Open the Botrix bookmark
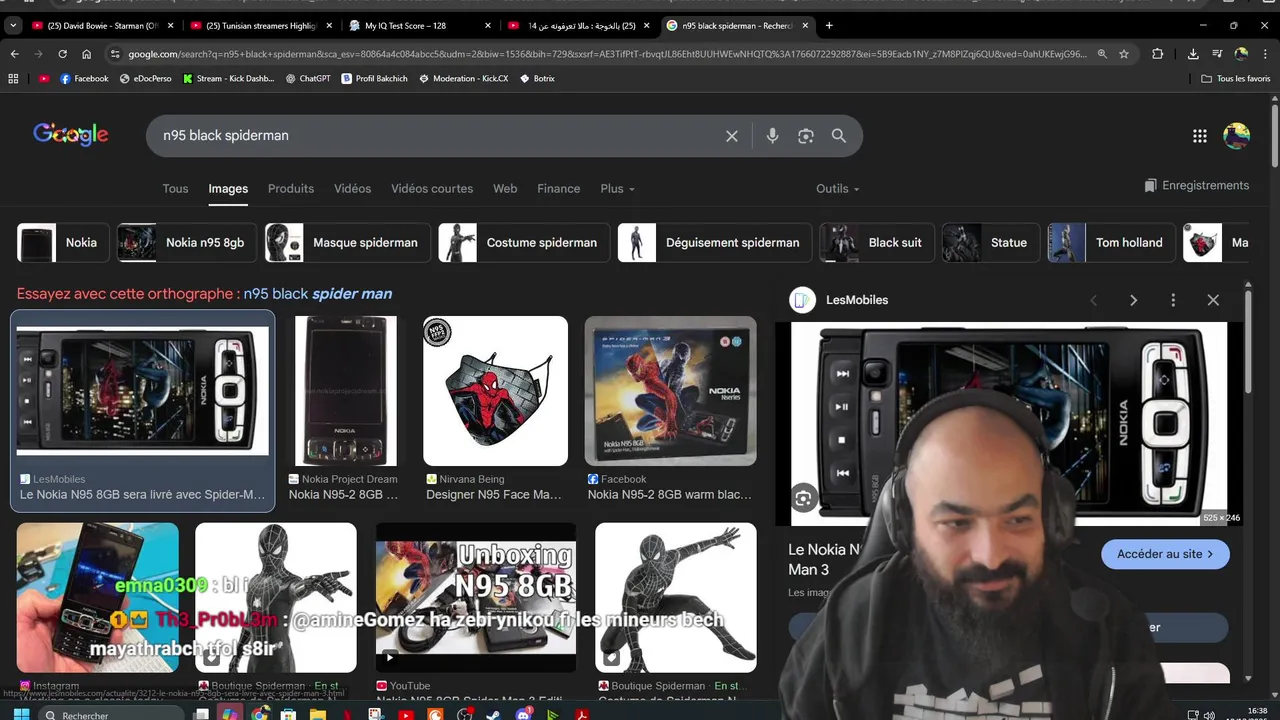Image resolution: width=1280 pixels, height=720 pixels. pos(537,78)
